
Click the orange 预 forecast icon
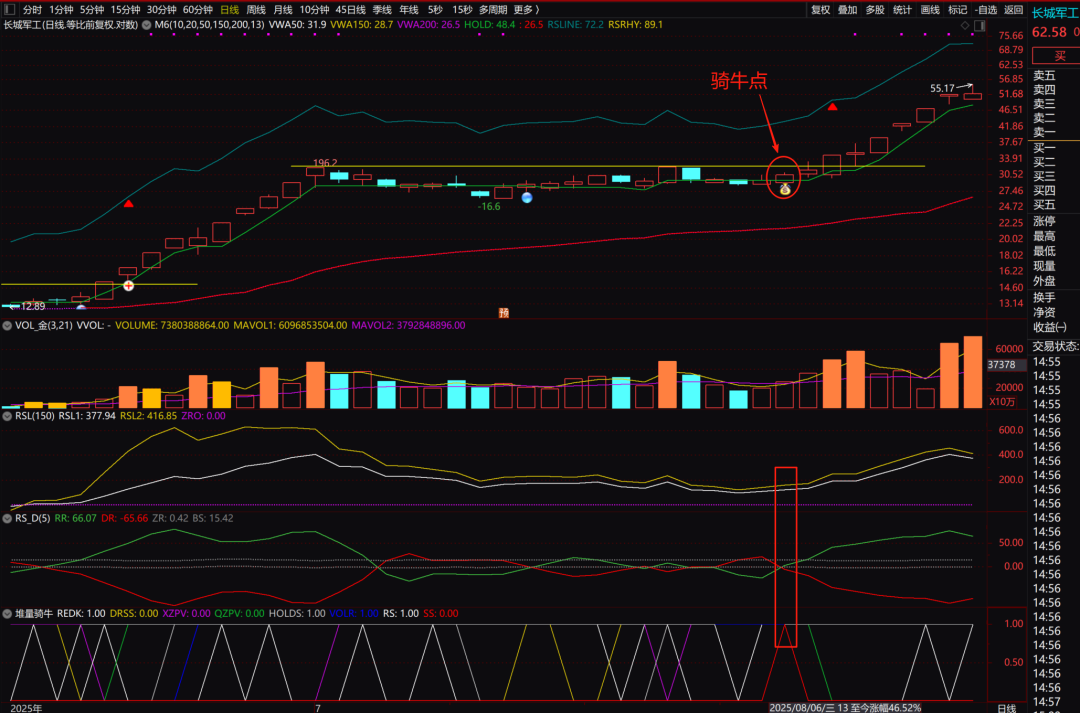click(x=503, y=313)
